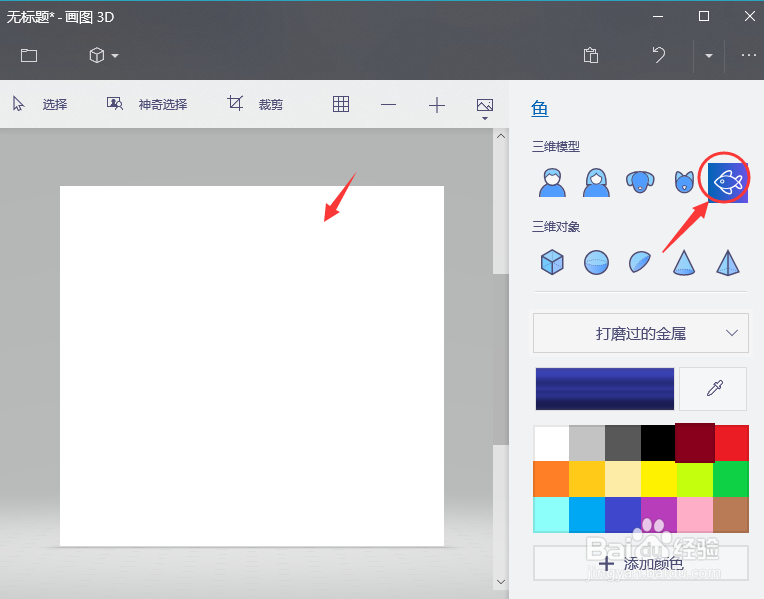Pick the hemisphere 3D object
The height and width of the screenshot is (599, 764).
pyautogui.click(x=640, y=262)
